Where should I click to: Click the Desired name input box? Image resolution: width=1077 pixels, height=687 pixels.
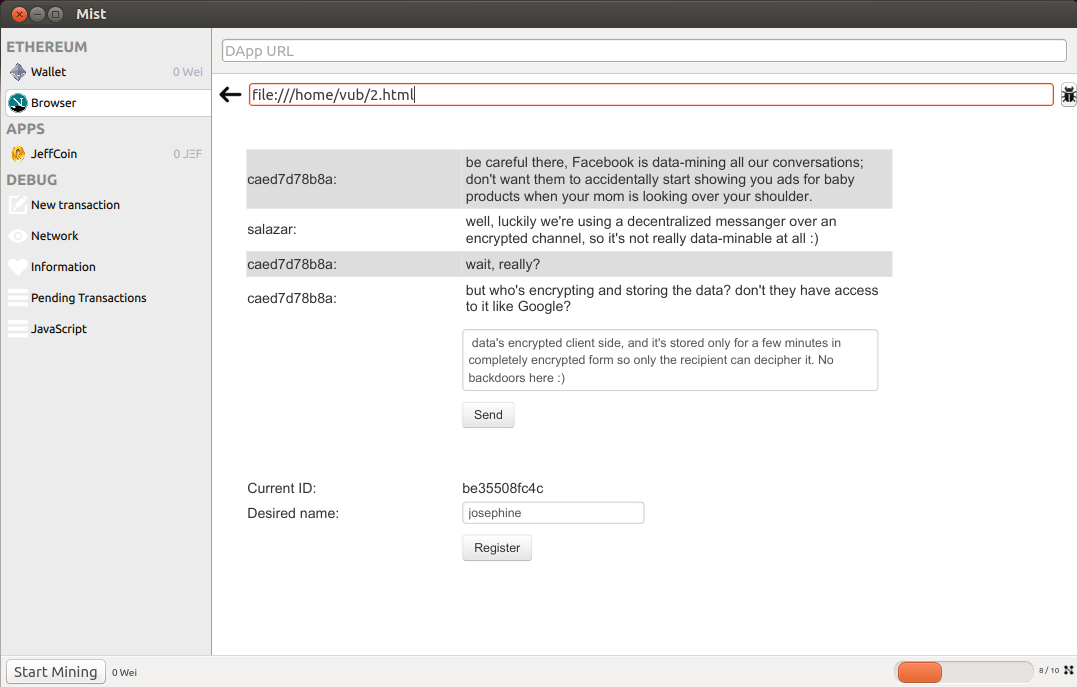[552, 513]
